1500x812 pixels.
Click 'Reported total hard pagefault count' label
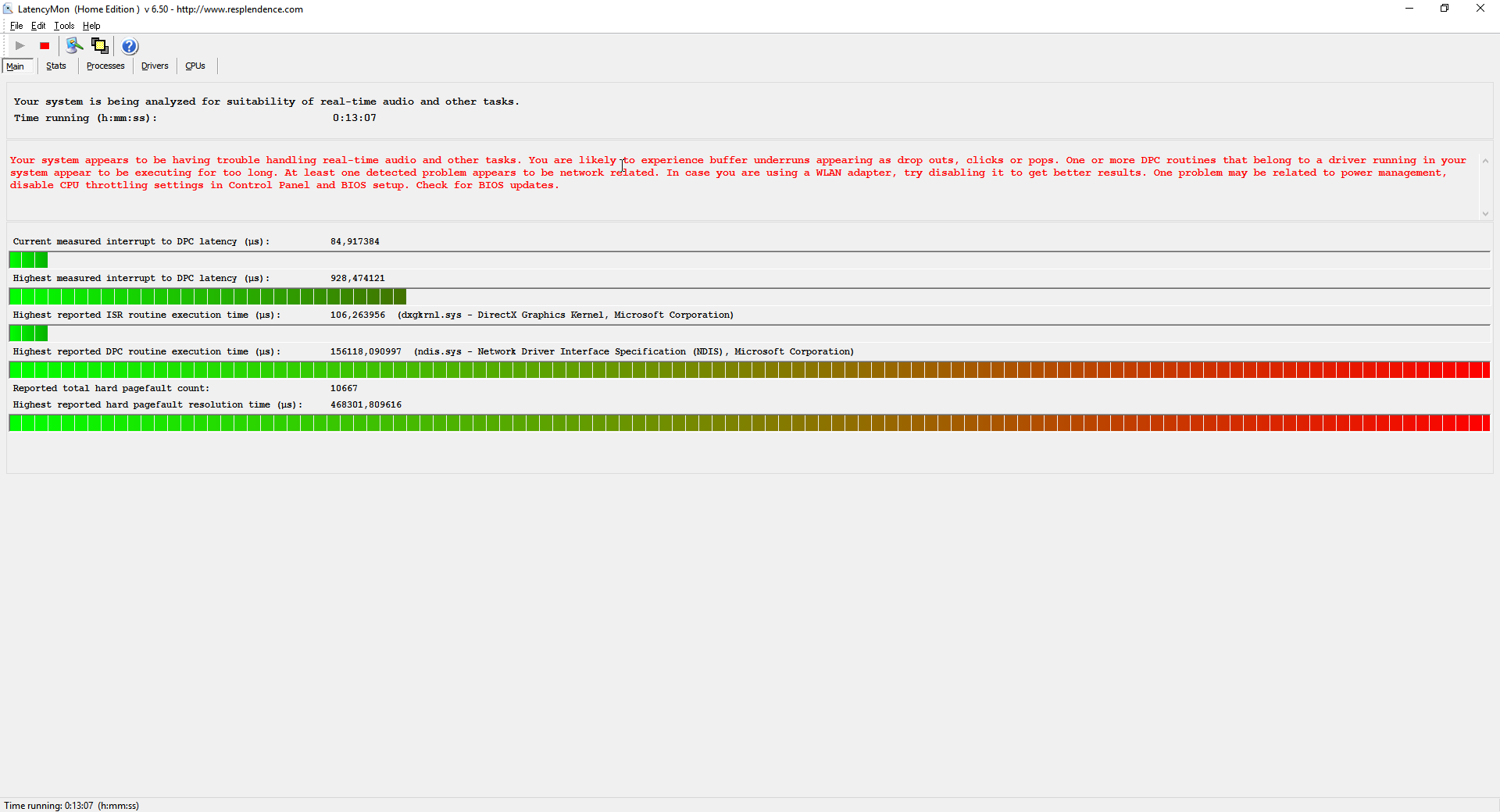(111, 389)
